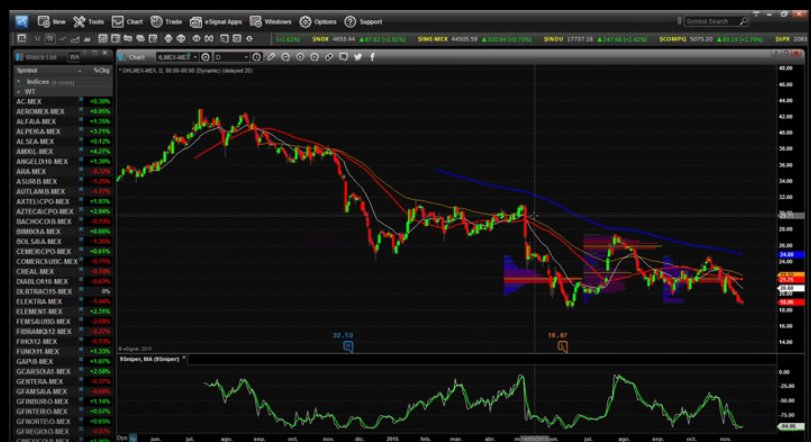Click the binoculars-shaped icon in second toolbar
This screenshot has height=442, width=811.
[209, 38]
